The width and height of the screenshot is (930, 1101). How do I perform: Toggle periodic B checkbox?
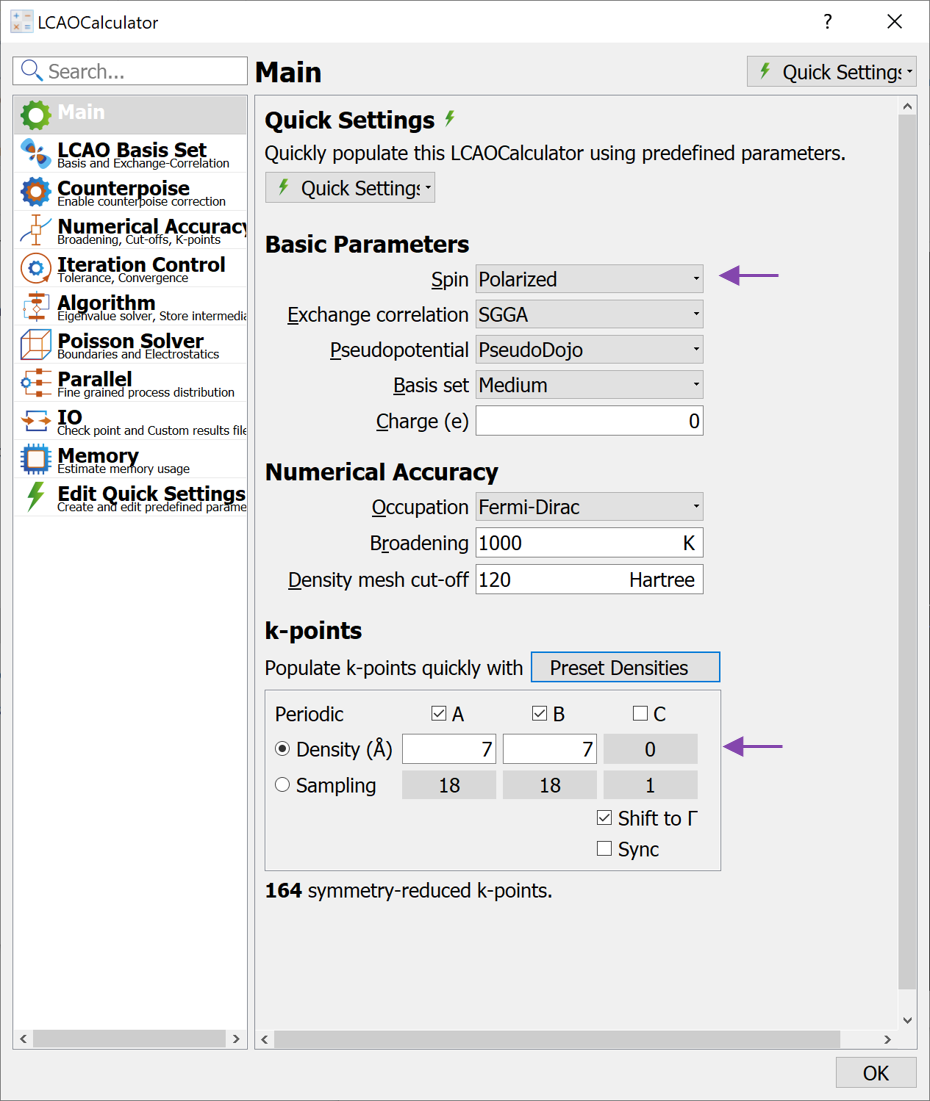click(539, 713)
